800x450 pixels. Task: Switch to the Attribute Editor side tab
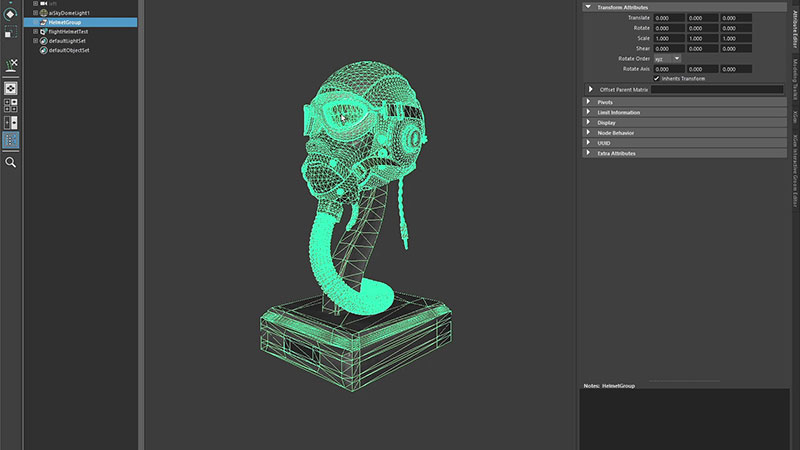coord(795,29)
